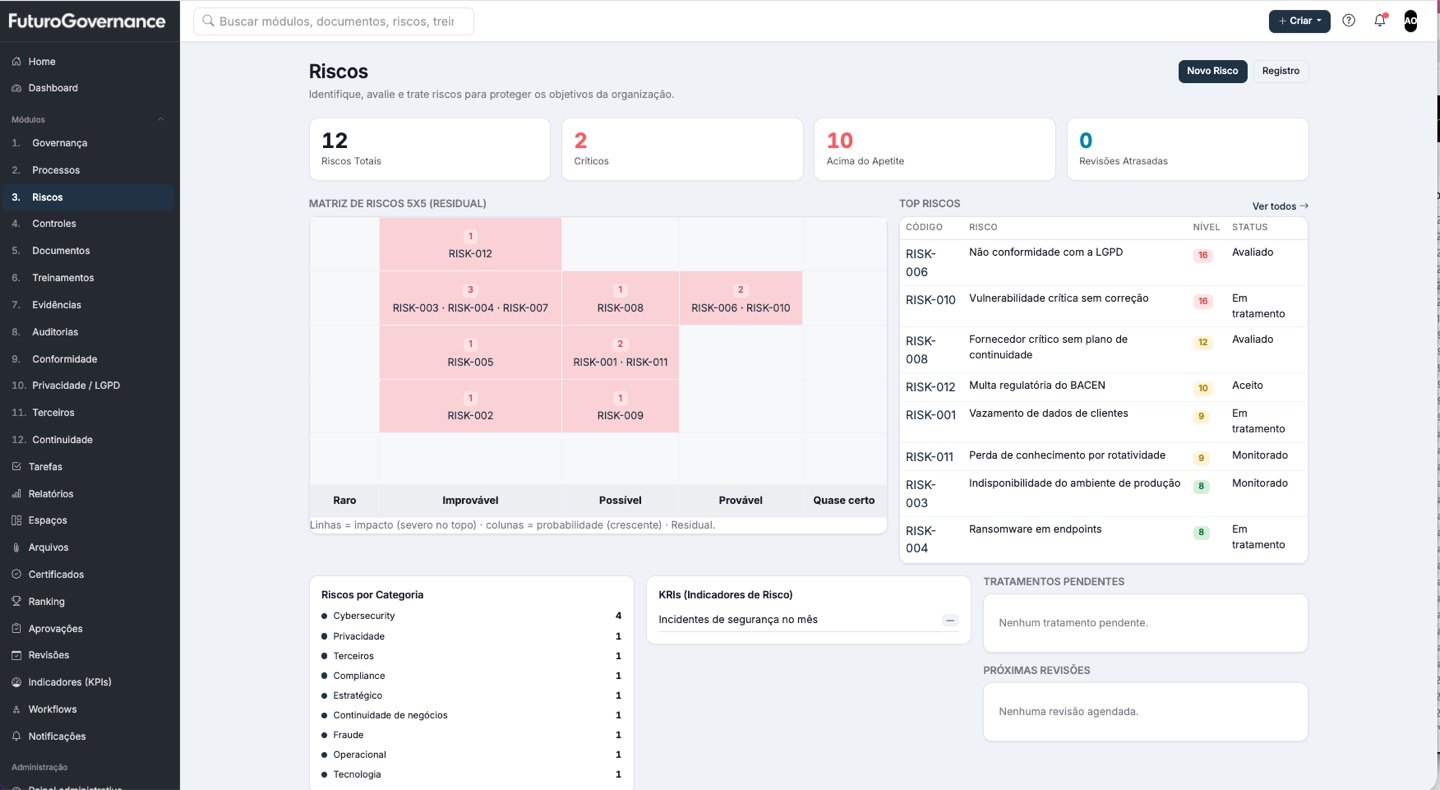Screen dimensions: 1440x790
Task: Click the Revisões Atrasadas summary card
Action: point(1188,149)
